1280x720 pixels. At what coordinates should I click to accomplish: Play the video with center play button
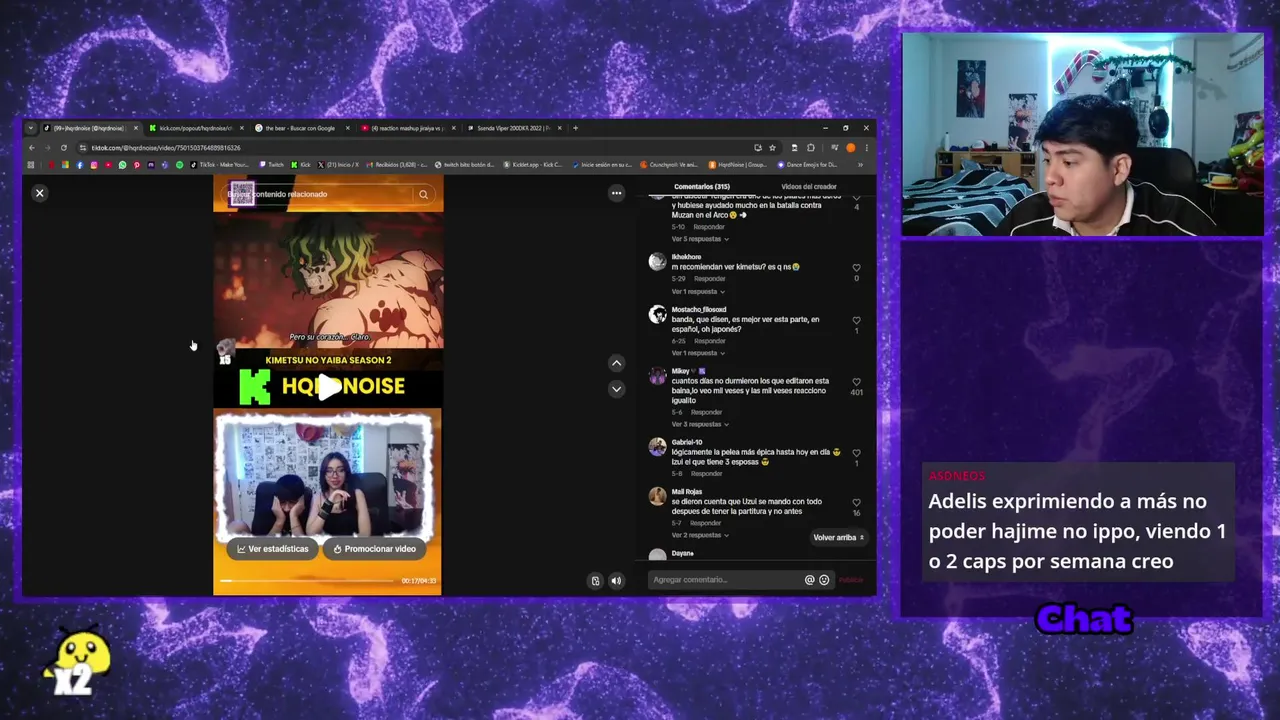[328, 387]
